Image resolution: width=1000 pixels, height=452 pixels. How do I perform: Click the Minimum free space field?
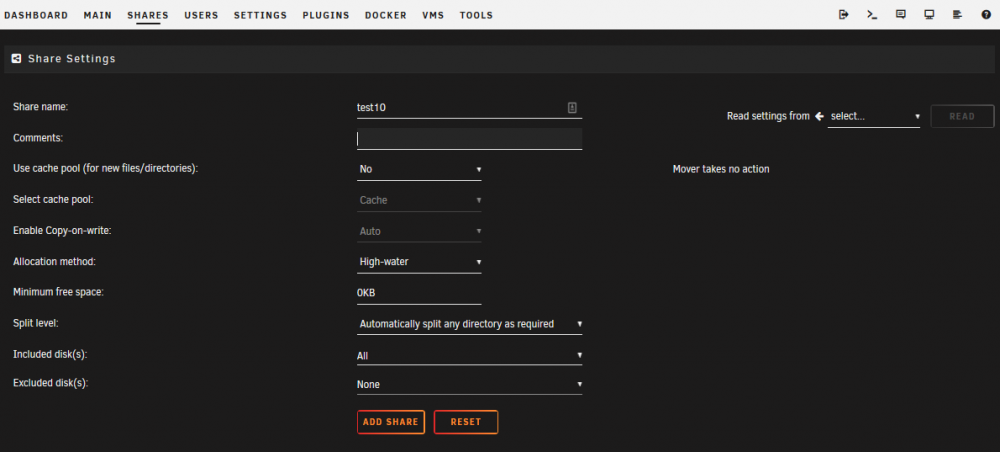tap(419, 293)
